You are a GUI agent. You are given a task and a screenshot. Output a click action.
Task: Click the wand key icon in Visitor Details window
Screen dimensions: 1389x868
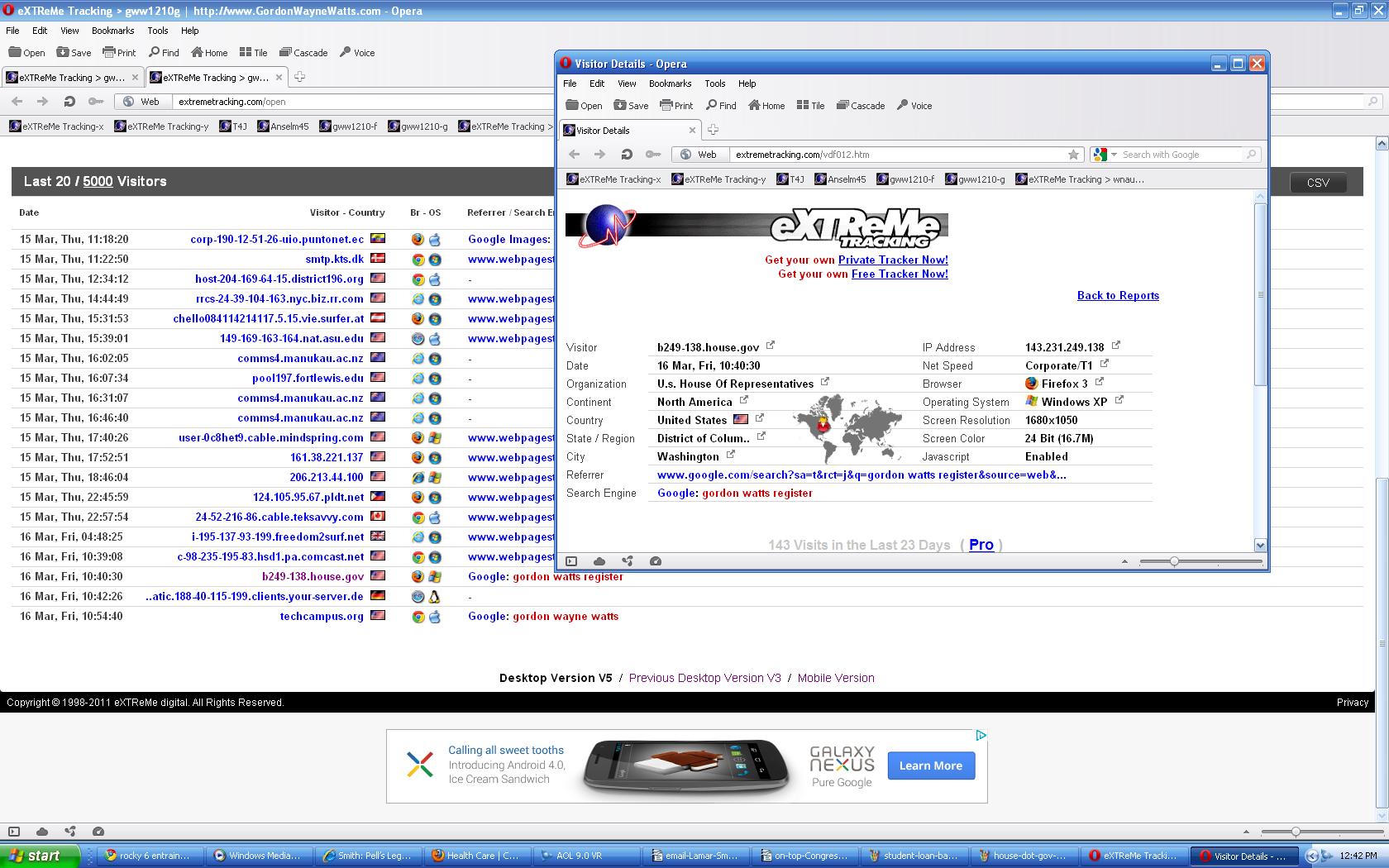pyautogui.click(x=653, y=155)
